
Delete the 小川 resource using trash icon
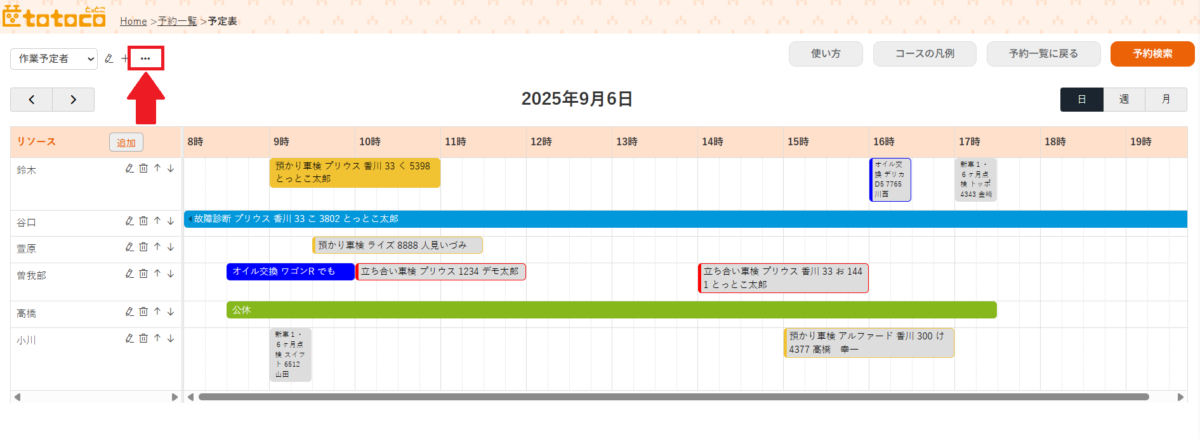[143, 338]
